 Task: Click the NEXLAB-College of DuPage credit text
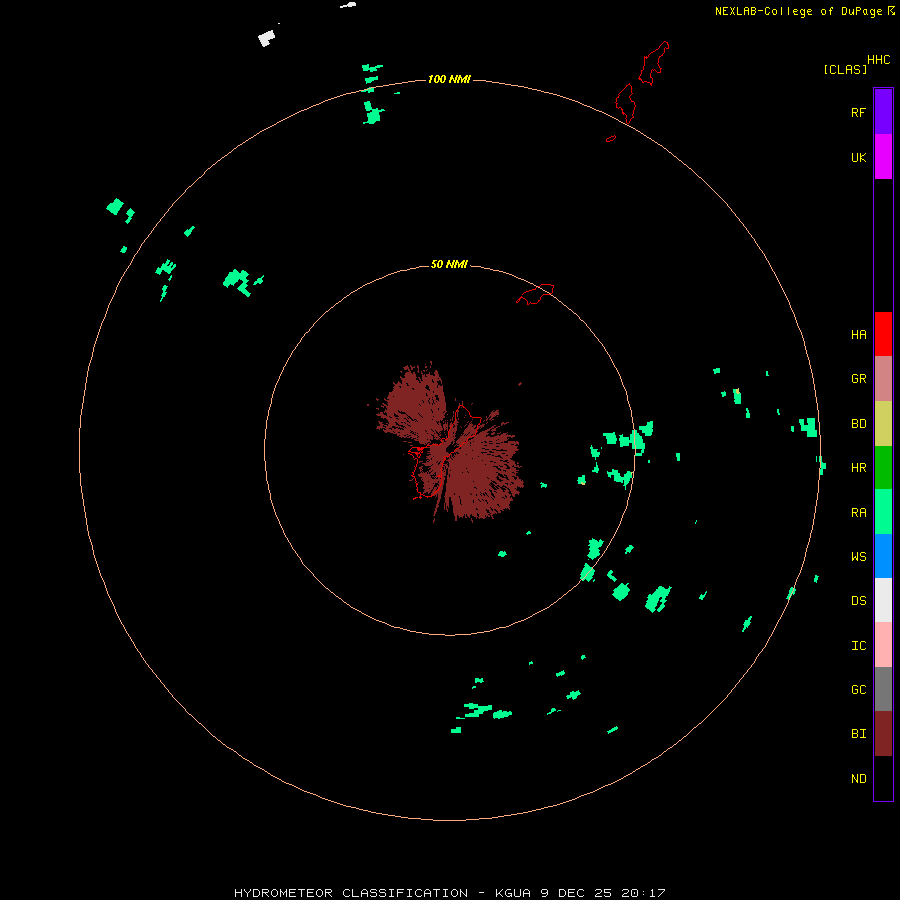tap(798, 11)
